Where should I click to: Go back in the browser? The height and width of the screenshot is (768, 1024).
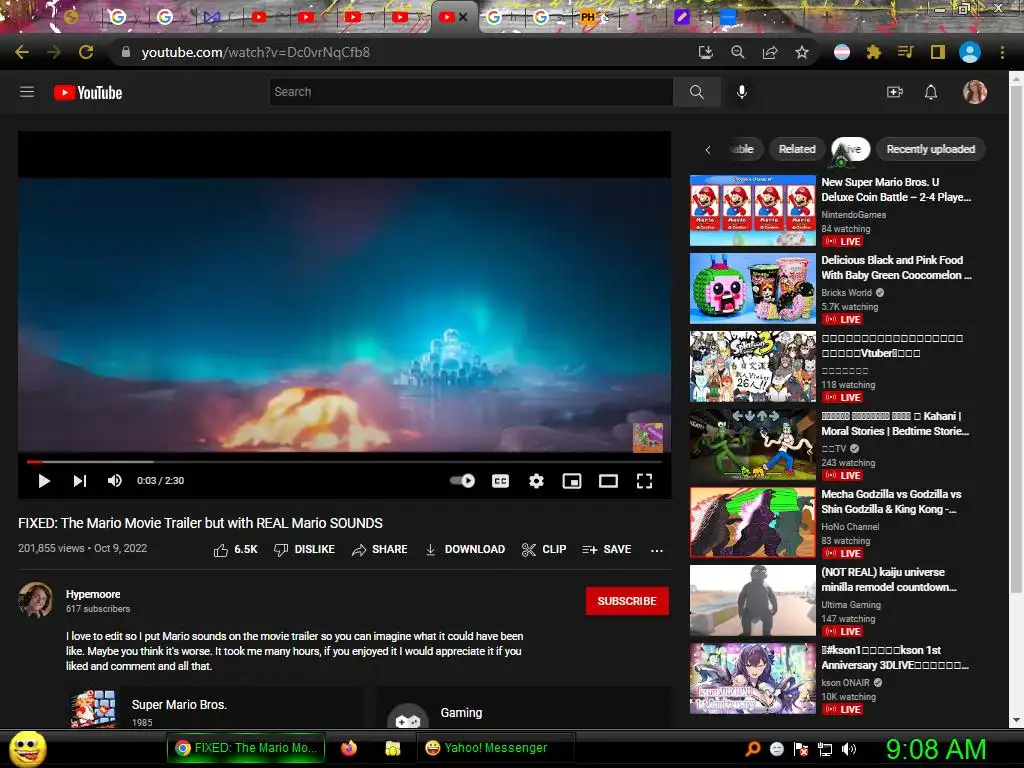pos(22,52)
